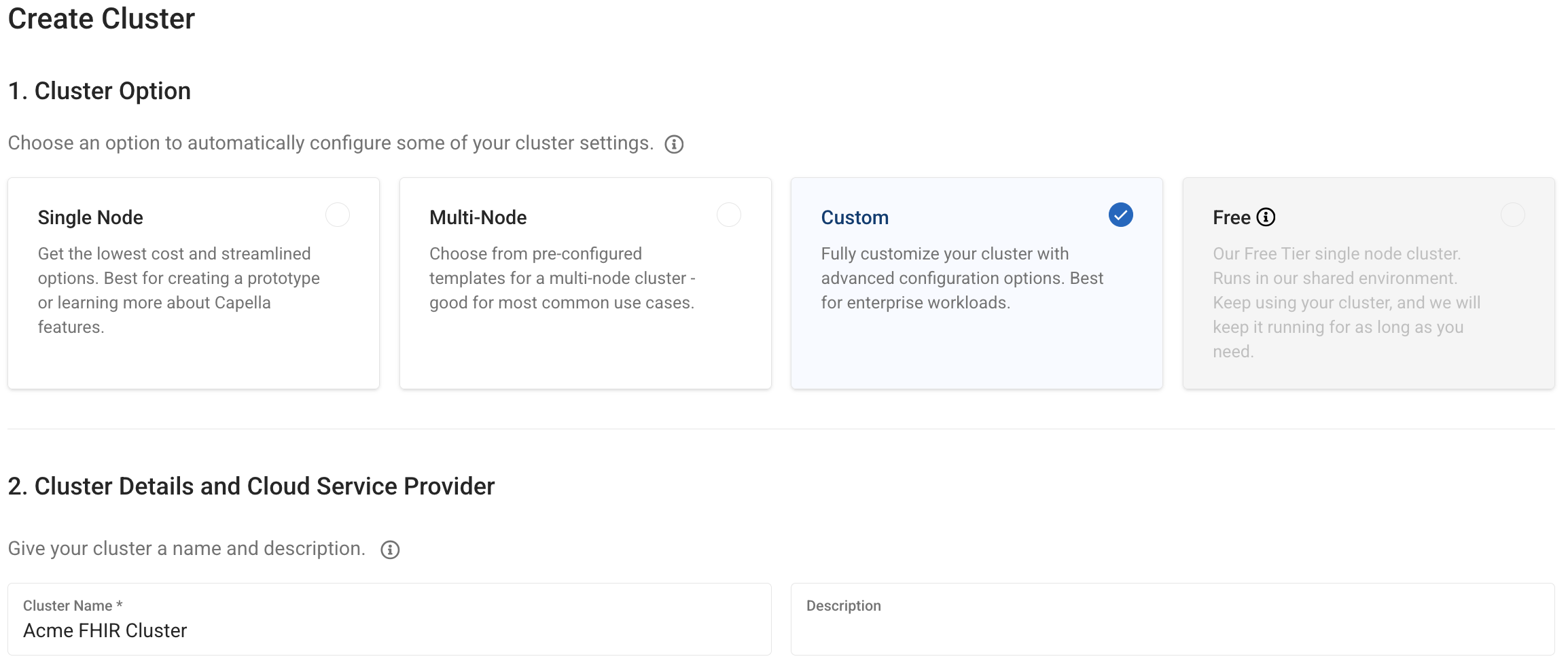The height and width of the screenshot is (663, 1568).
Task: Click the Single Node selection circle
Action: click(x=338, y=215)
